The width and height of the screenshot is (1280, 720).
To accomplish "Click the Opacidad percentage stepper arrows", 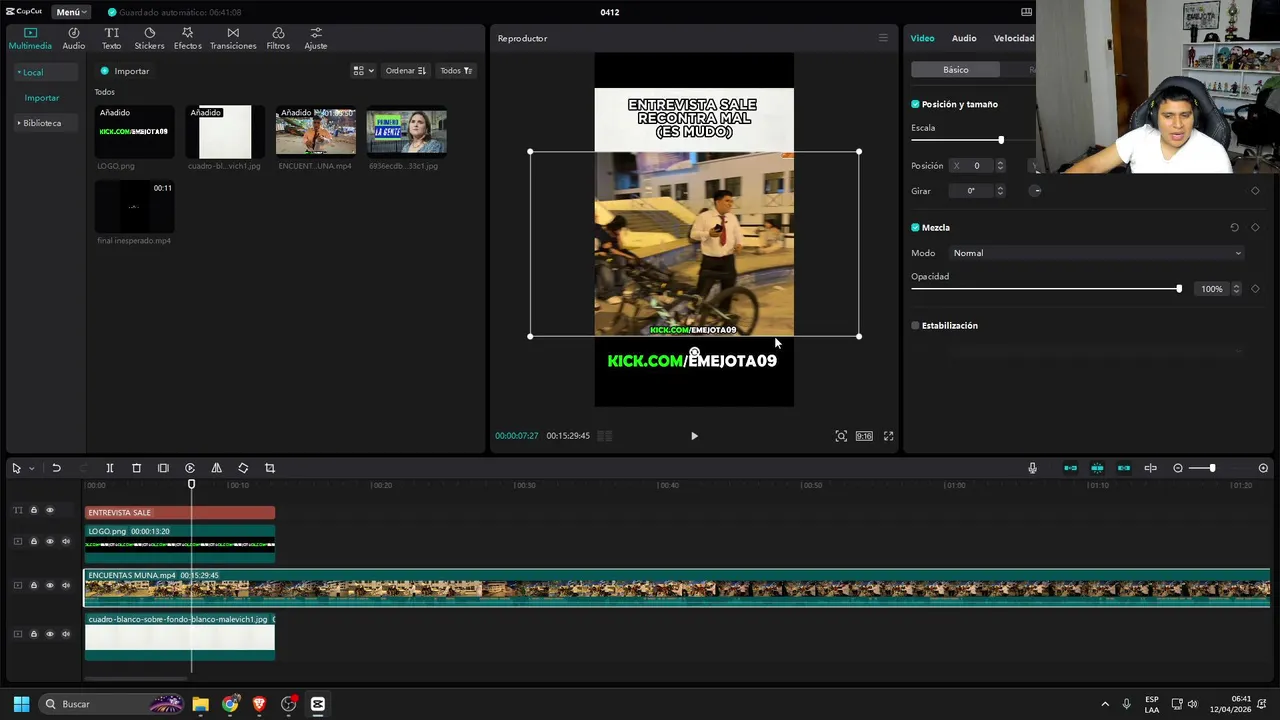I will pos(1236,289).
